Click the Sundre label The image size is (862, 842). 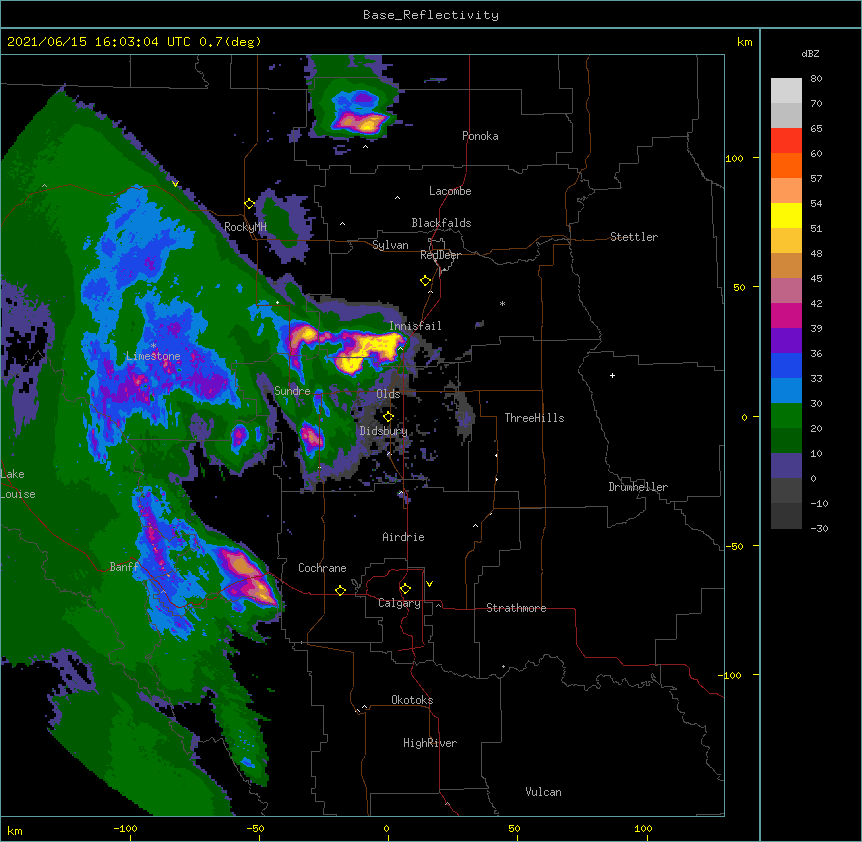tap(292, 391)
